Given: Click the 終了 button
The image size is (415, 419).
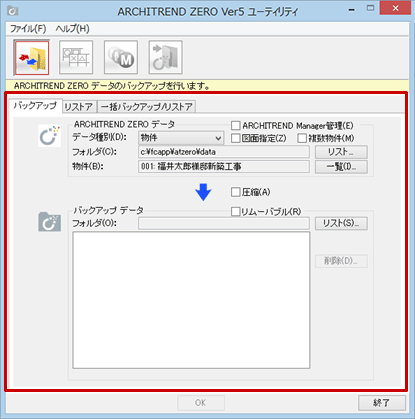Looking at the screenshot, I should (382, 403).
